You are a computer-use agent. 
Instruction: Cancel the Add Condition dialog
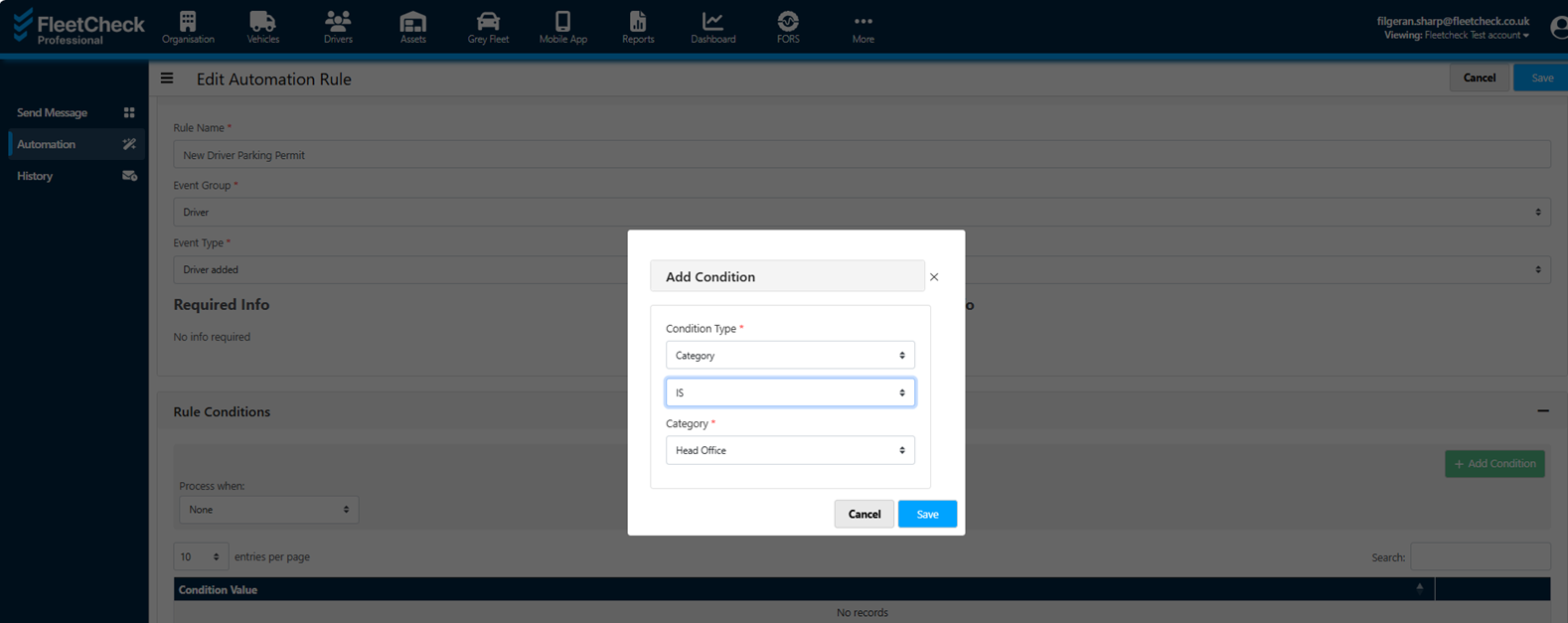863,514
